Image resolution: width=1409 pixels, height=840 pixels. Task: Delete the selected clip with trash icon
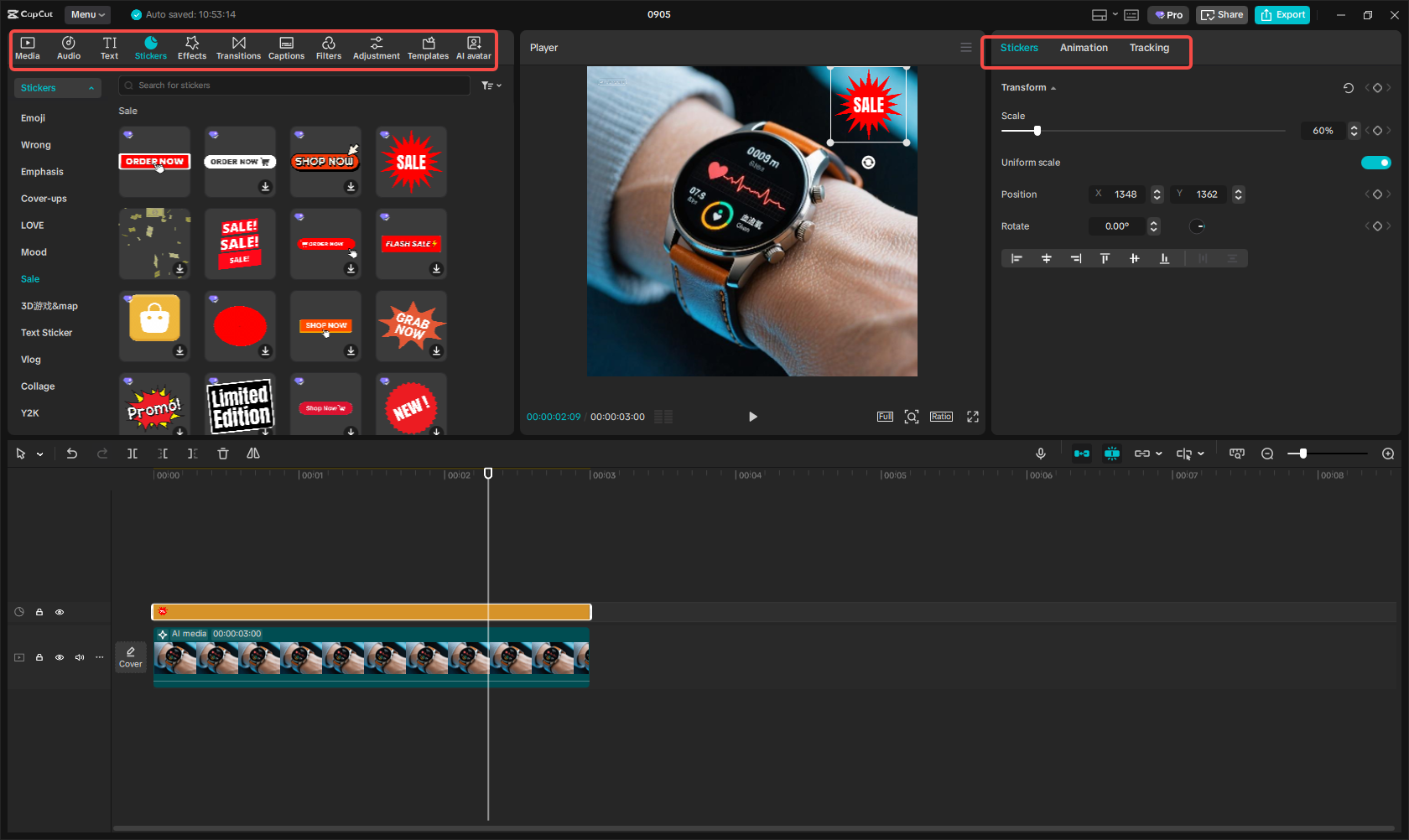coord(223,454)
